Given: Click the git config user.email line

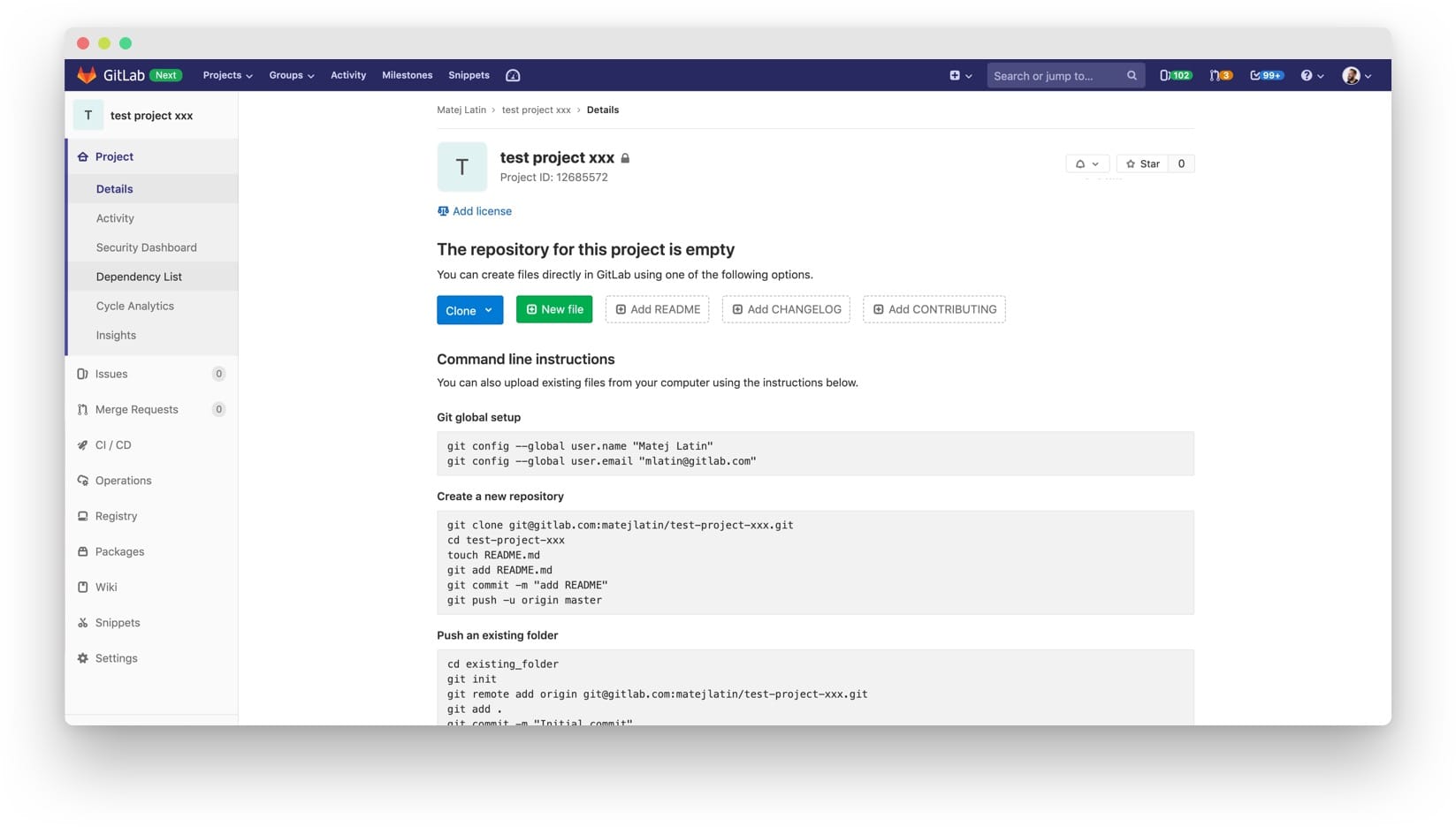Looking at the screenshot, I should point(602,461).
